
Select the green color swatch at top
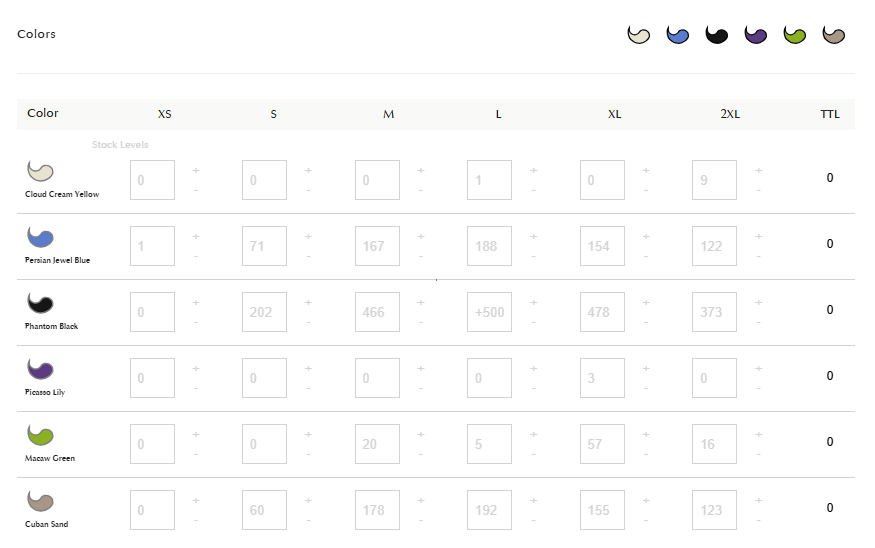795,35
